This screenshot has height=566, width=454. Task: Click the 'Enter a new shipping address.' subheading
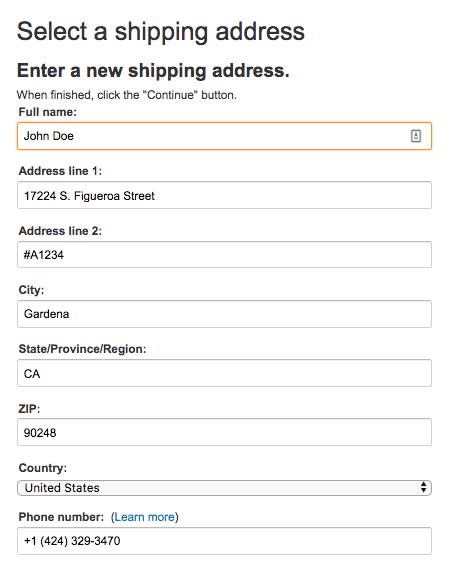point(153,71)
